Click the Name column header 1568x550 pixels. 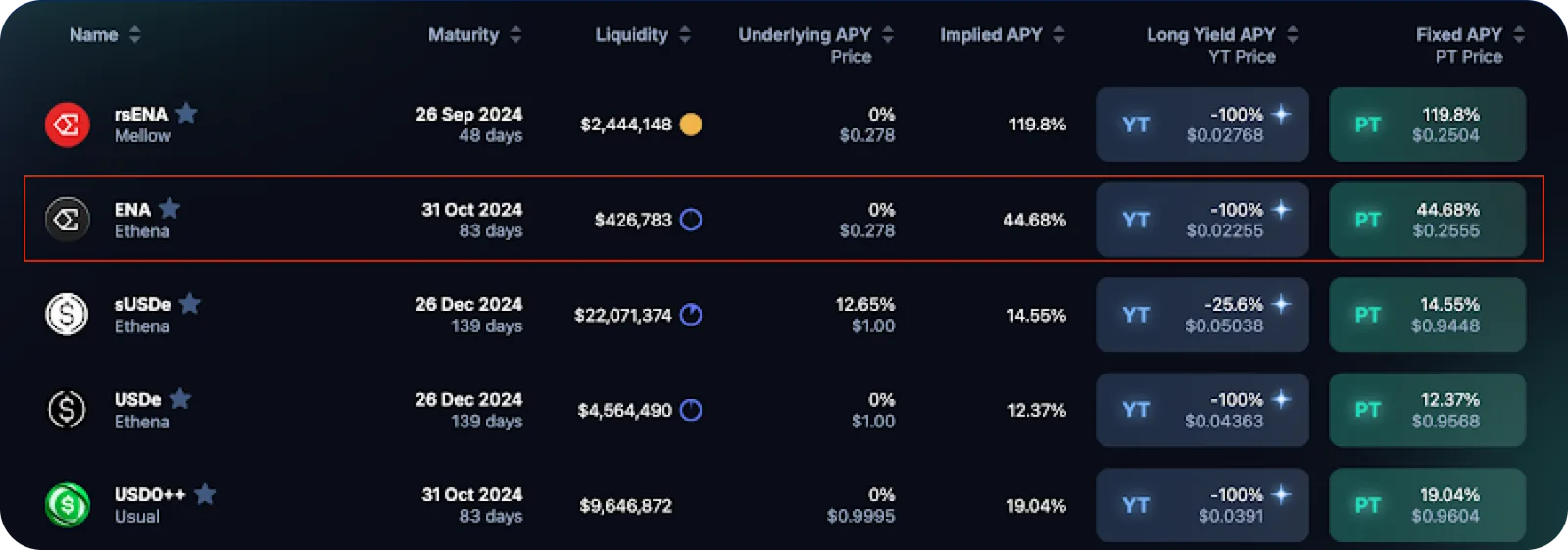[94, 35]
